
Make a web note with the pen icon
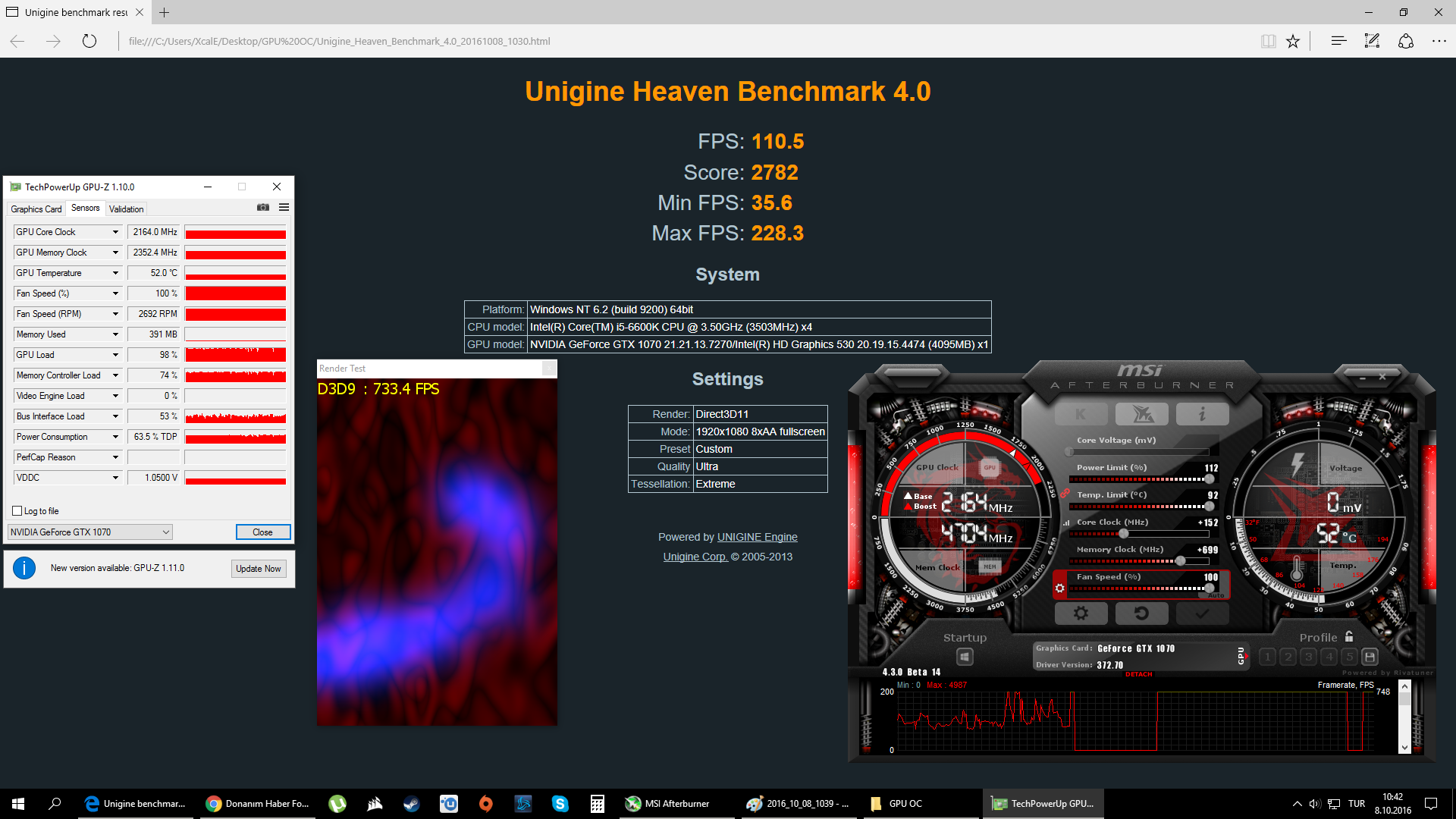pos(1372,41)
